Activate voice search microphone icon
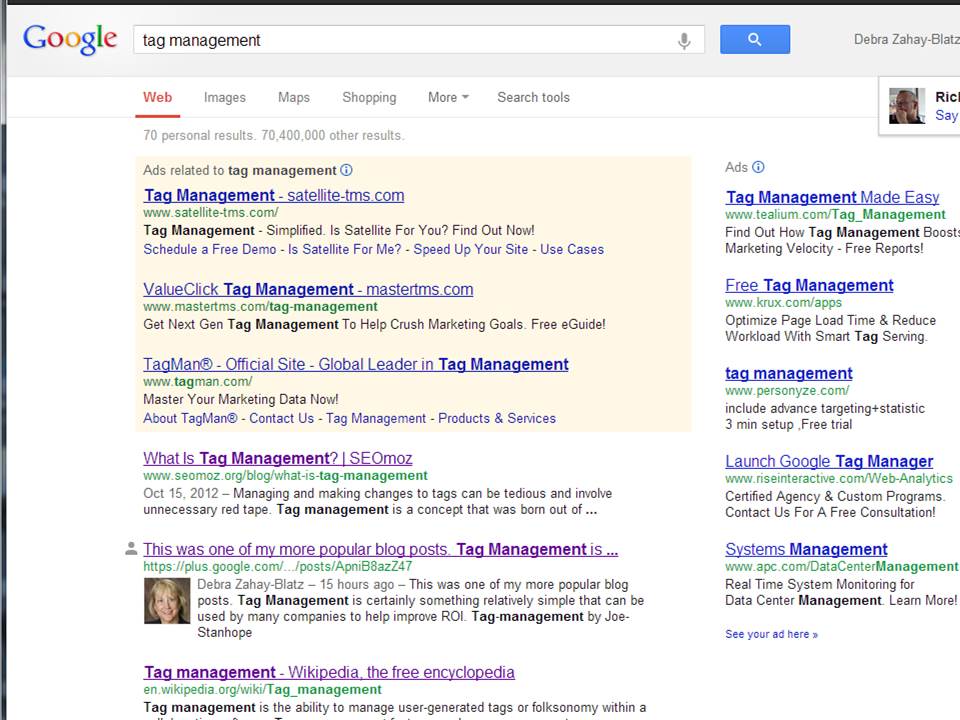Viewport: 960px width, 720px height. pos(684,40)
